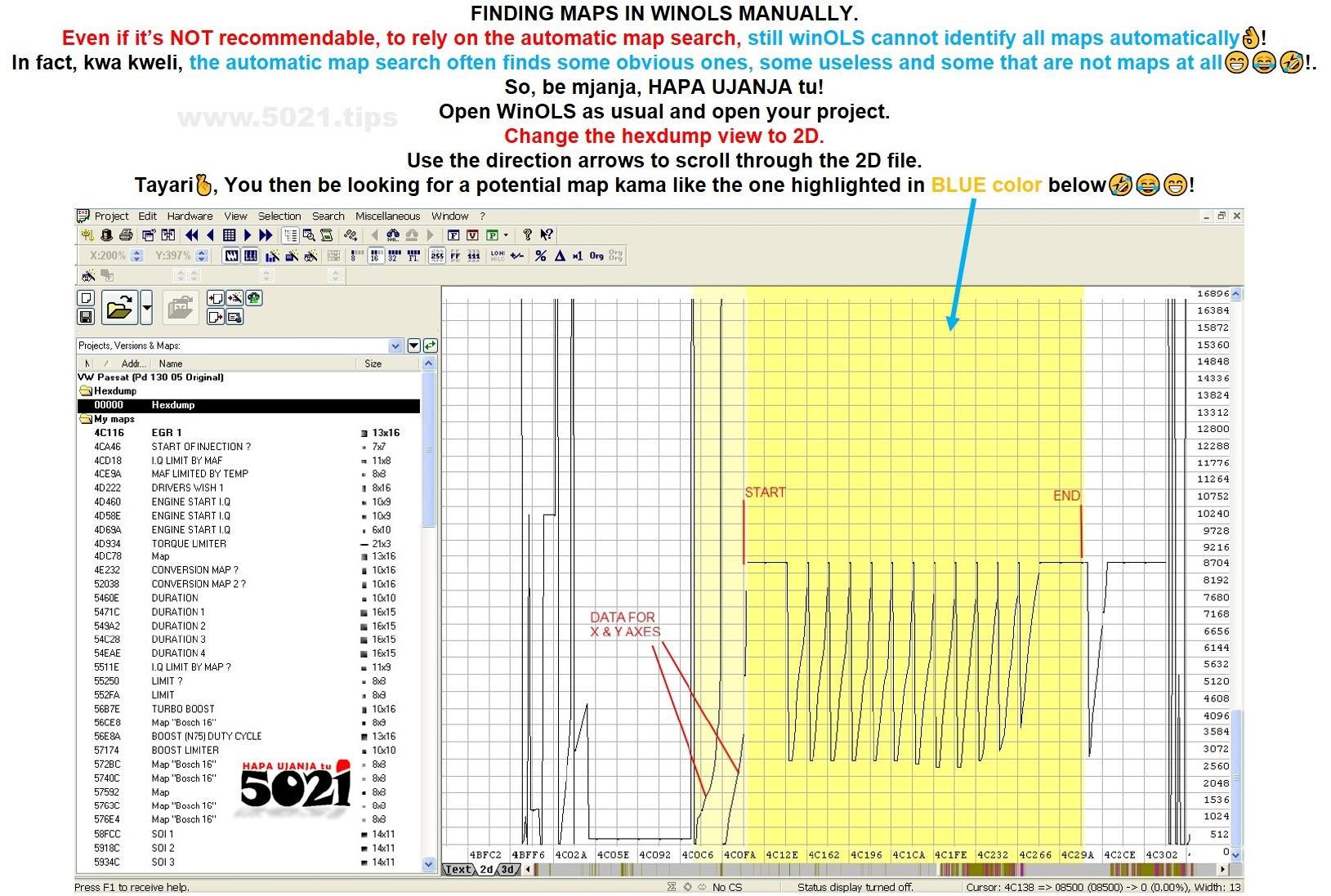Sort the list by Name column header
This screenshot has width=1331, height=896.
tap(171, 363)
